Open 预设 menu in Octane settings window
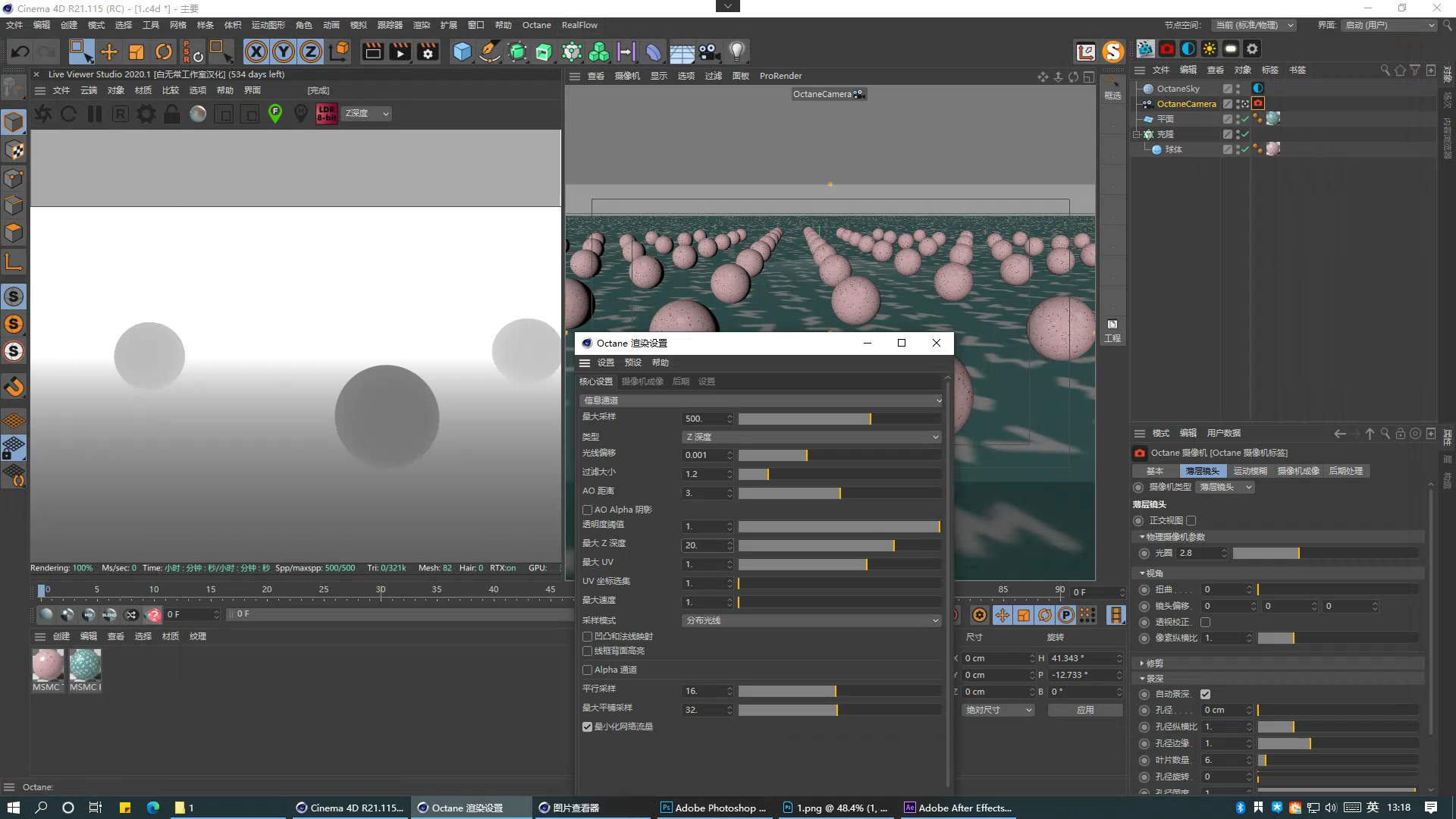 (x=633, y=362)
